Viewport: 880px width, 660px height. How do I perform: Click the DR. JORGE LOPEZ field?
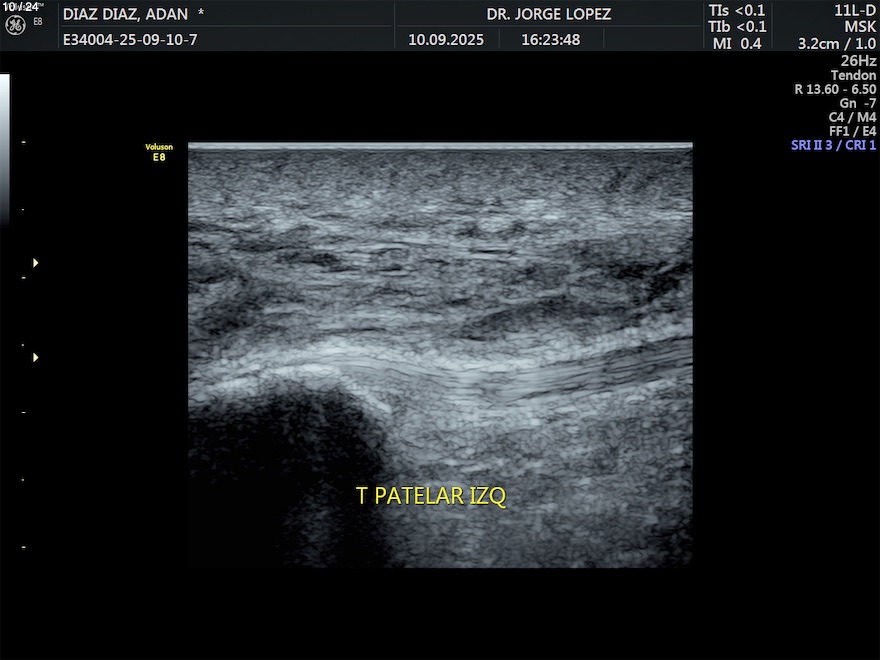[548, 14]
